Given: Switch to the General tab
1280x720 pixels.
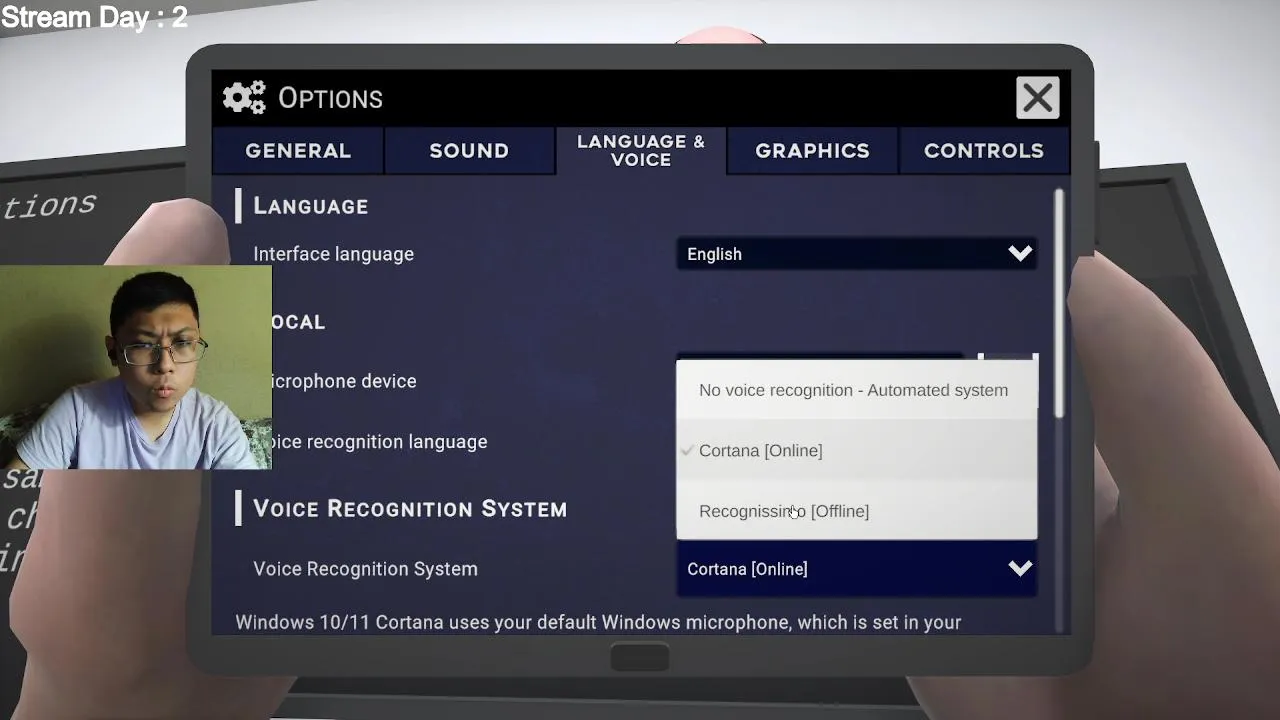Looking at the screenshot, I should 298,150.
